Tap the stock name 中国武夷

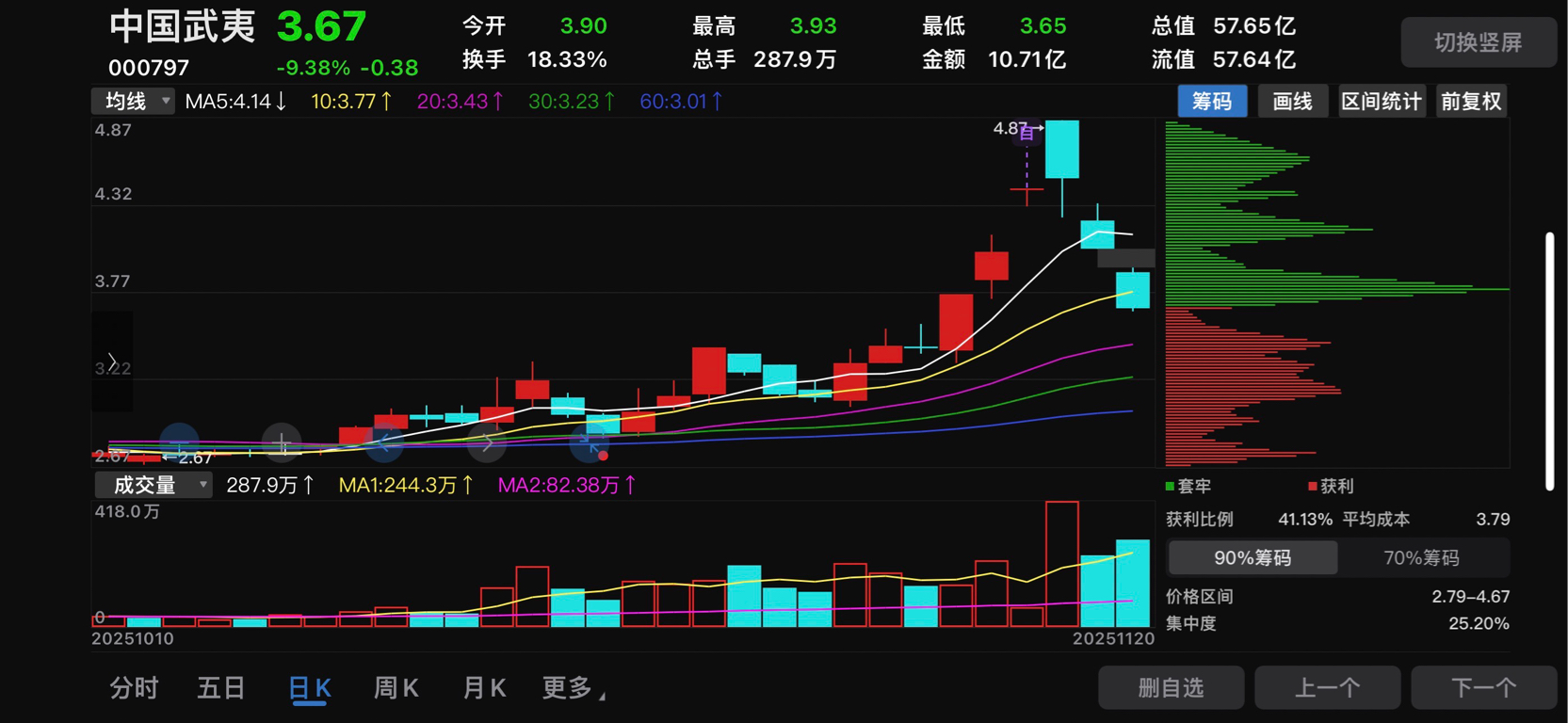(182, 26)
